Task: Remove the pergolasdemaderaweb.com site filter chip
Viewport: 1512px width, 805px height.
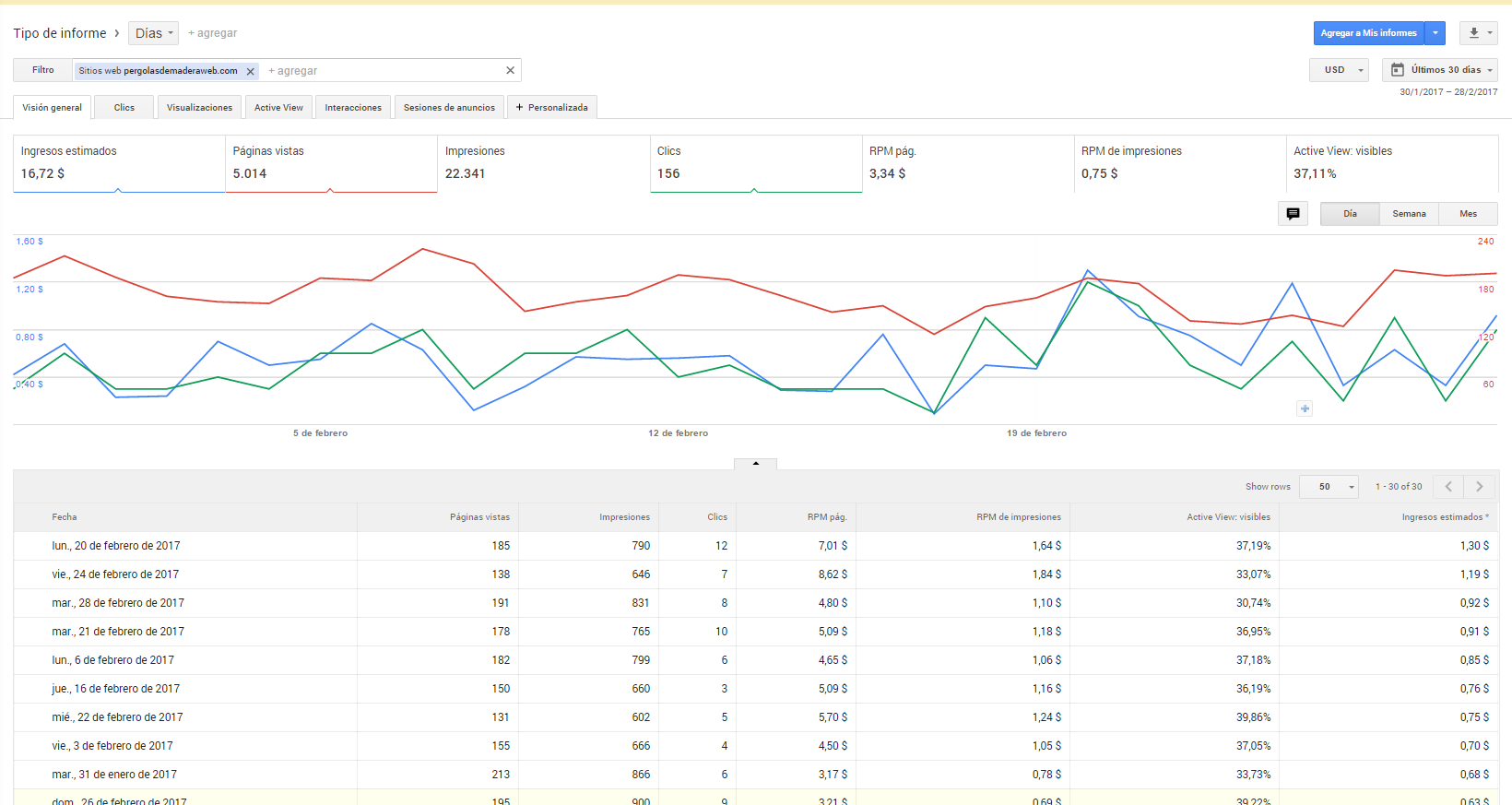Action: coord(250,71)
